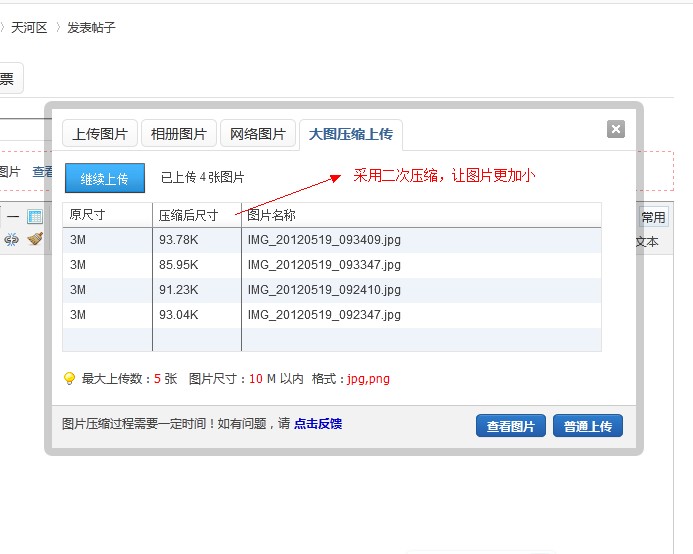
Task: Select the 网络图片 tab
Action: tap(258, 133)
